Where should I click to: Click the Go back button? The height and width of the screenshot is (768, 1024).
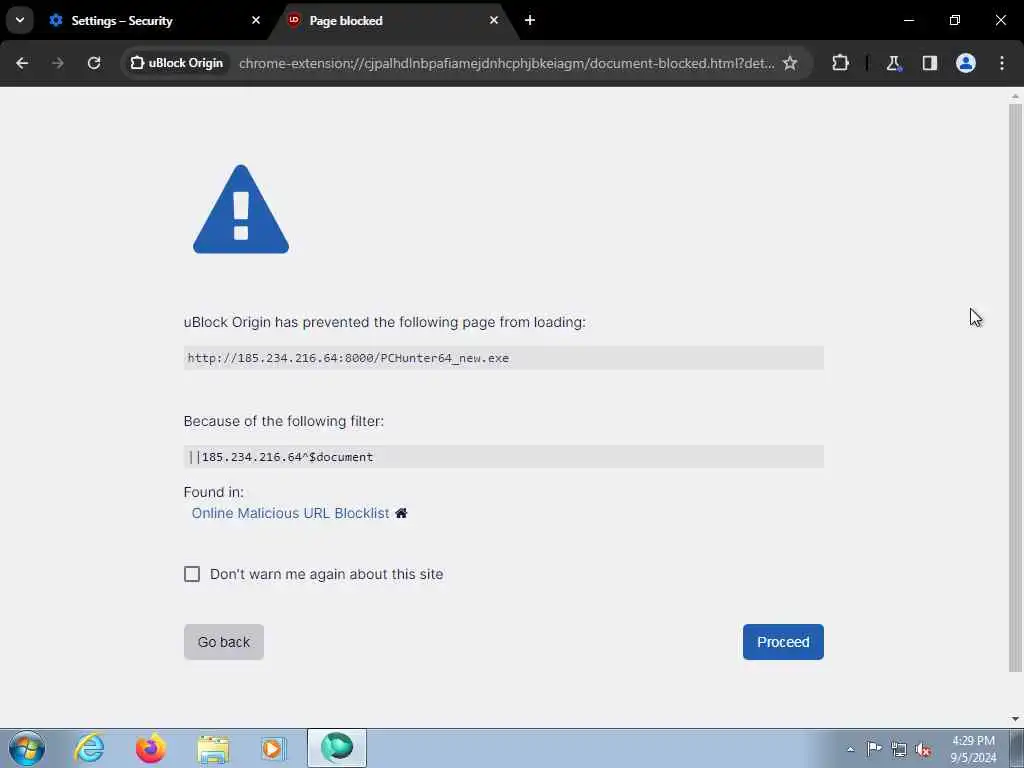click(224, 642)
